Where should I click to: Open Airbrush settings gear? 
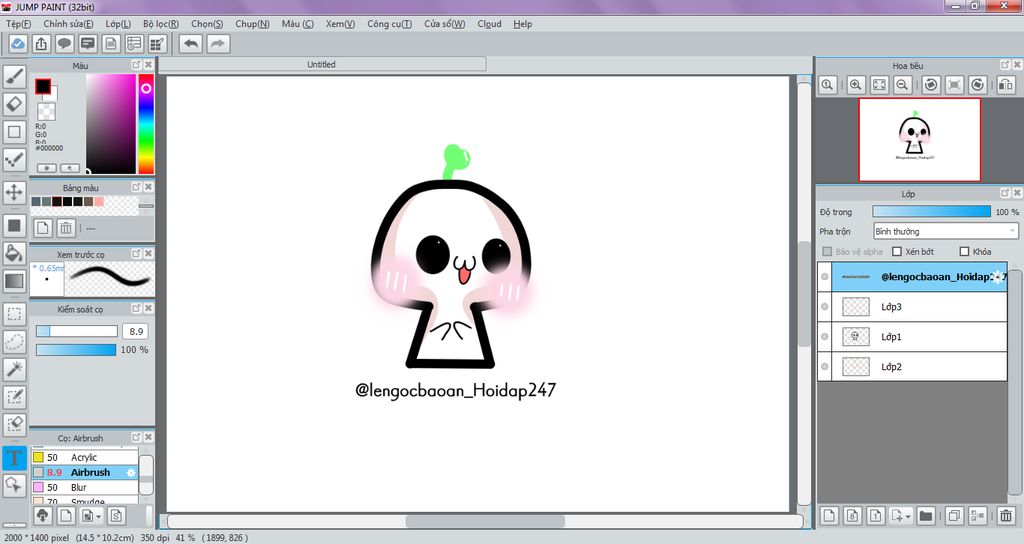[x=131, y=472]
